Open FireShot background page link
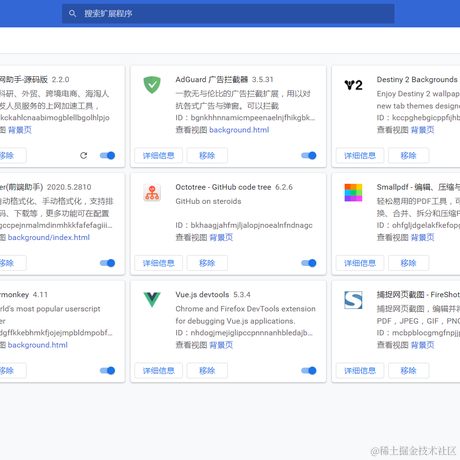Screen dimensions: 460x460 pyautogui.click(x=422, y=345)
